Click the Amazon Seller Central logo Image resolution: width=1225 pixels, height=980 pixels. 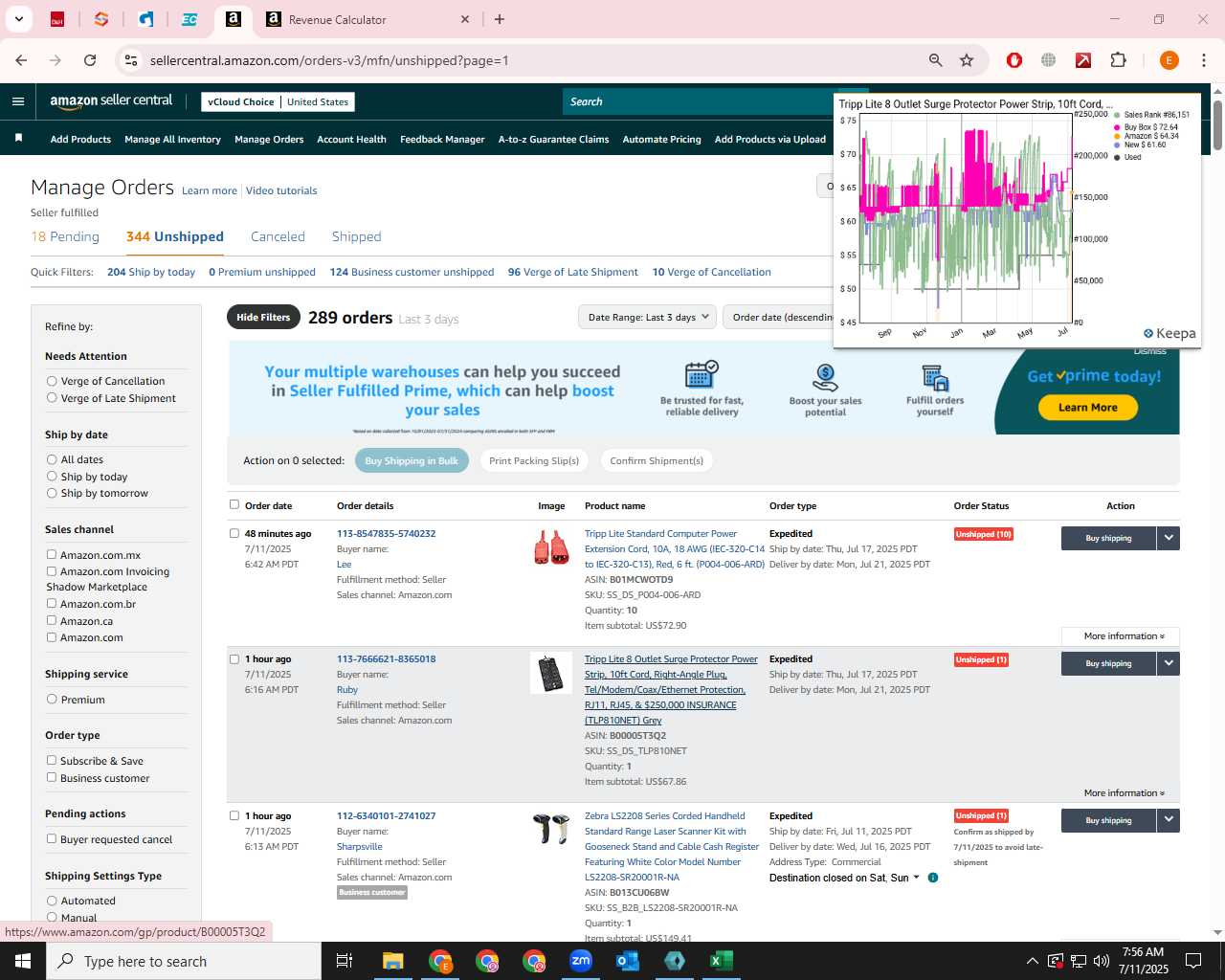[x=111, y=101]
